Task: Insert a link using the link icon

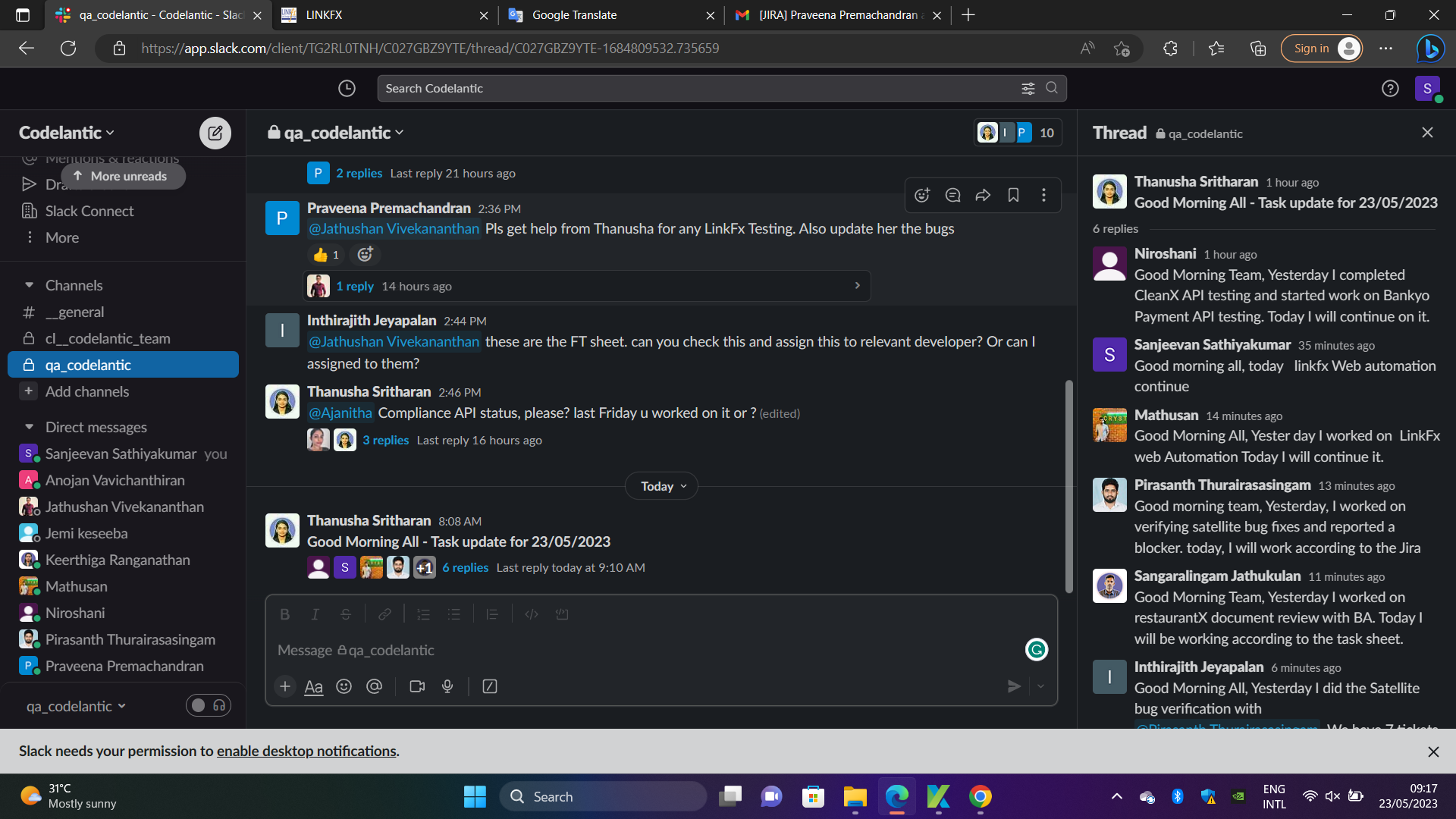Action: pos(384,614)
